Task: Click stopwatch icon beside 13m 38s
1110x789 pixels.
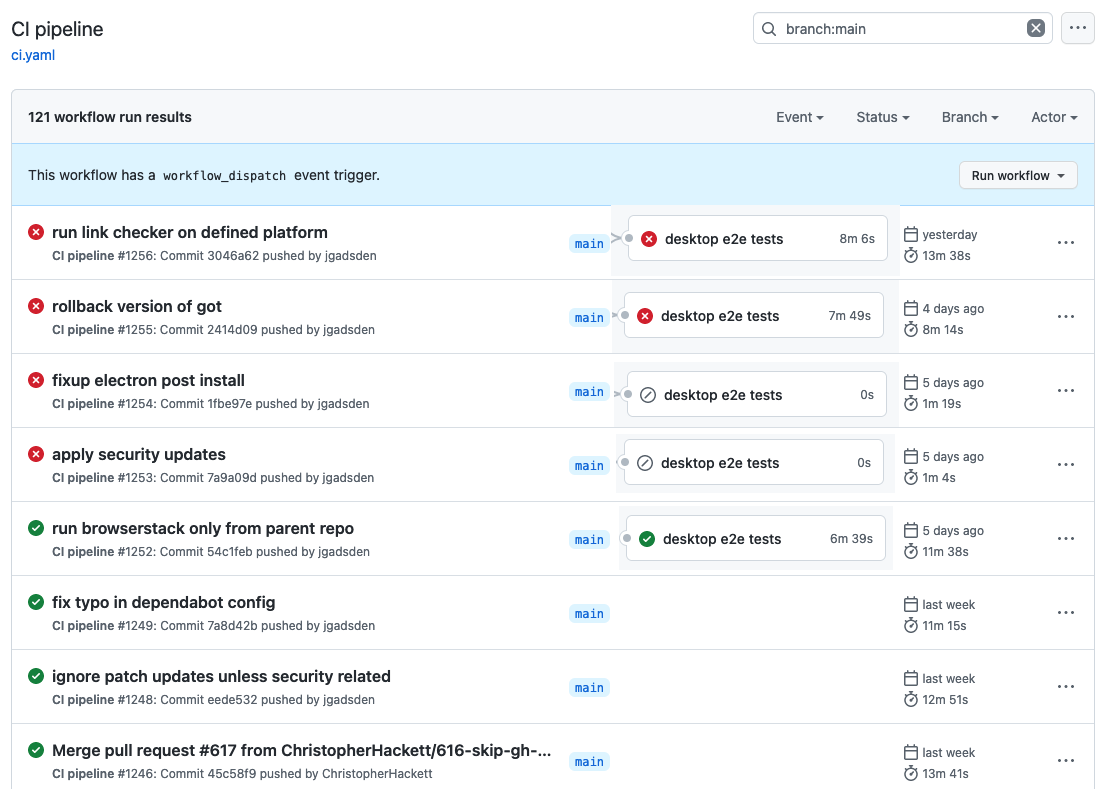Action: [911, 255]
